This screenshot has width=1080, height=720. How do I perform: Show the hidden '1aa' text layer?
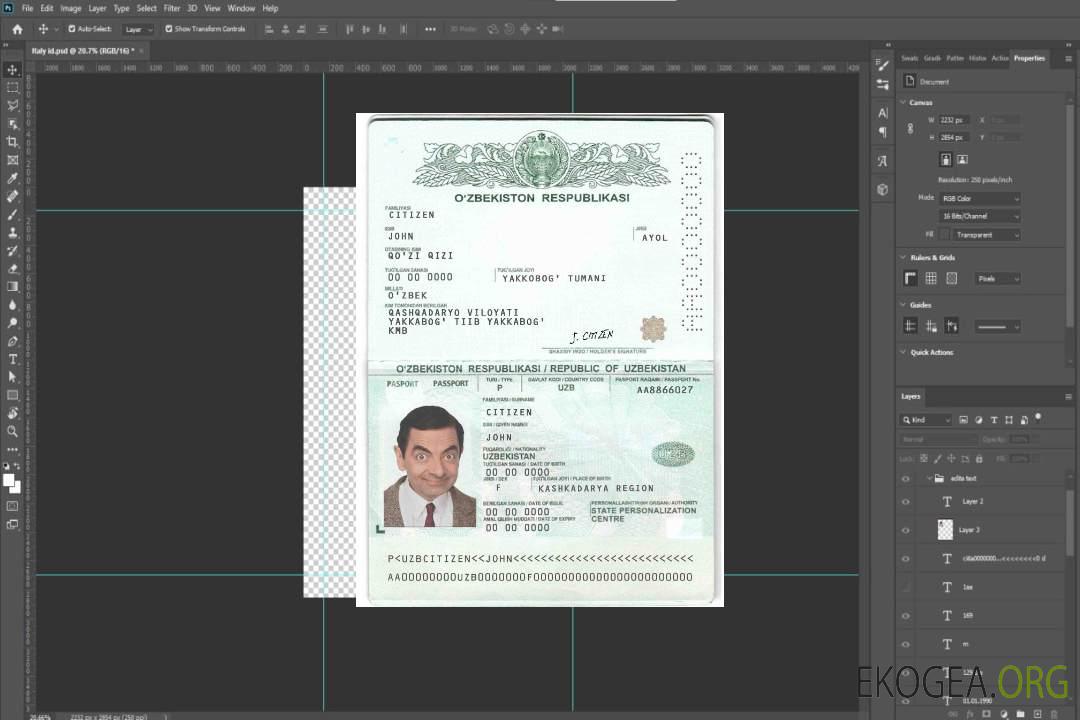click(x=905, y=587)
